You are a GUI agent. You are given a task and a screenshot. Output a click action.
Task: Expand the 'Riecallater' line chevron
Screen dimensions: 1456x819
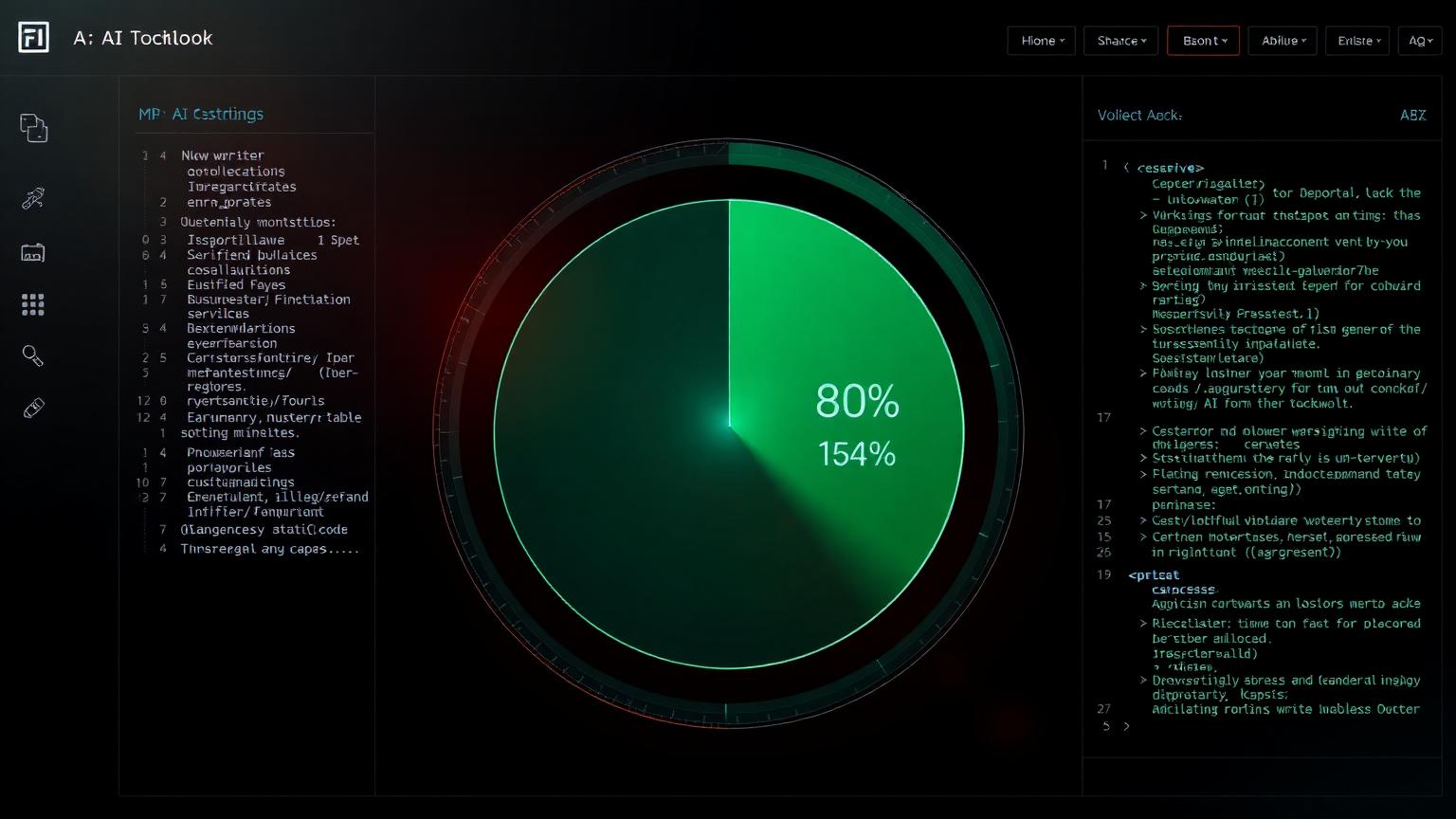pos(1143,624)
